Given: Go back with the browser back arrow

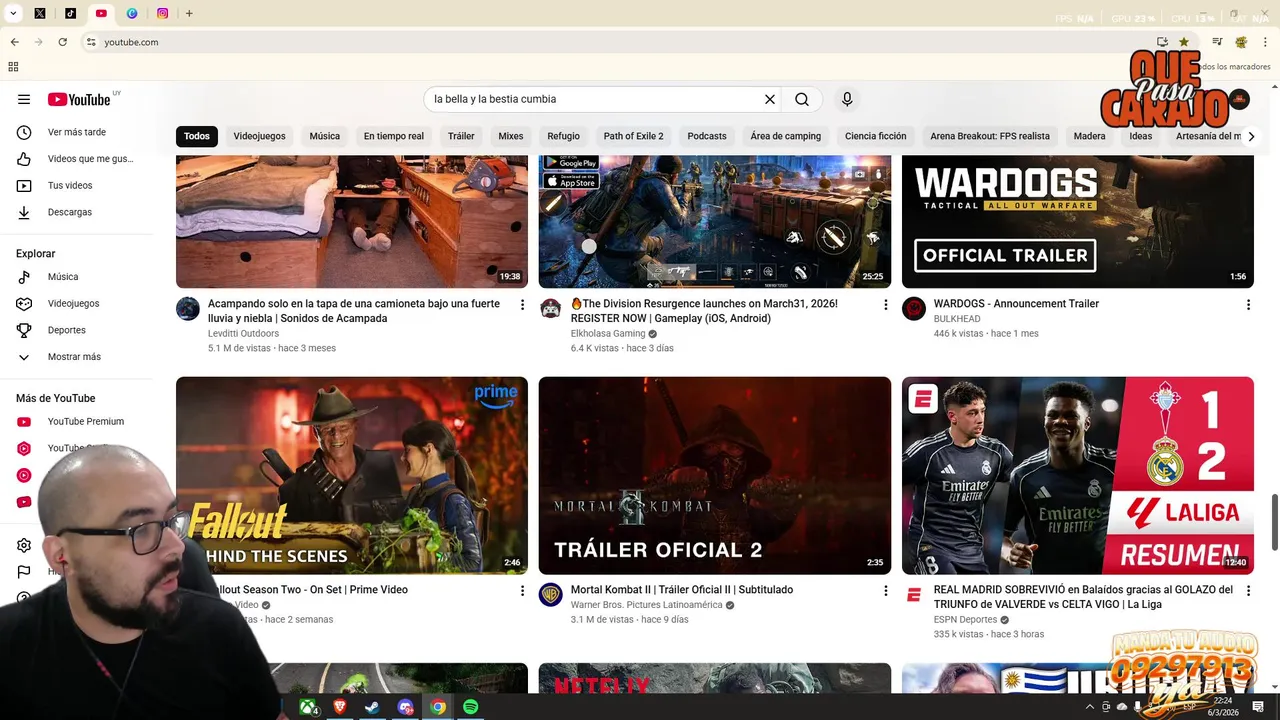Looking at the screenshot, I should 14,42.
